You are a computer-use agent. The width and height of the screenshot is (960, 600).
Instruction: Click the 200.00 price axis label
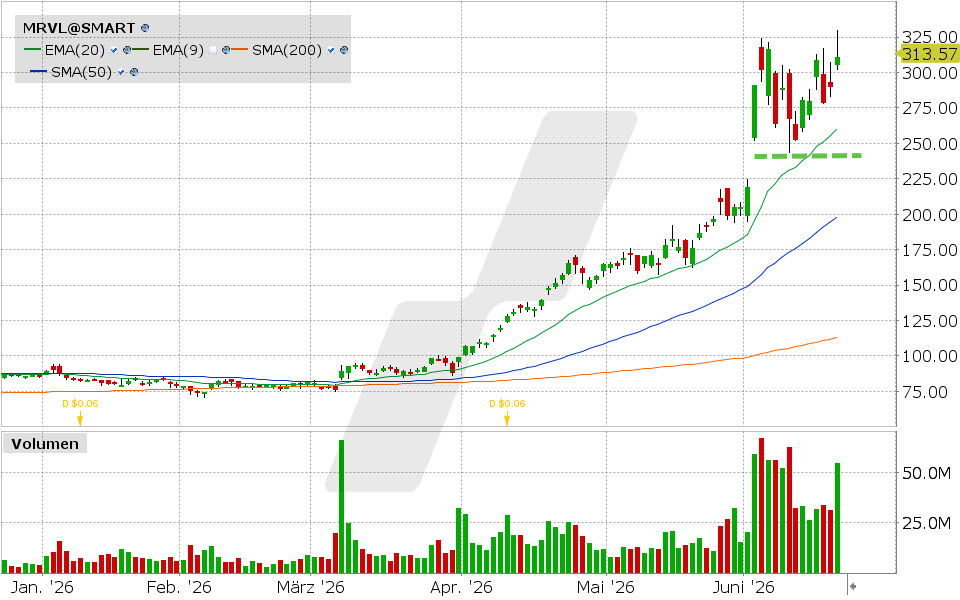click(x=929, y=215)
